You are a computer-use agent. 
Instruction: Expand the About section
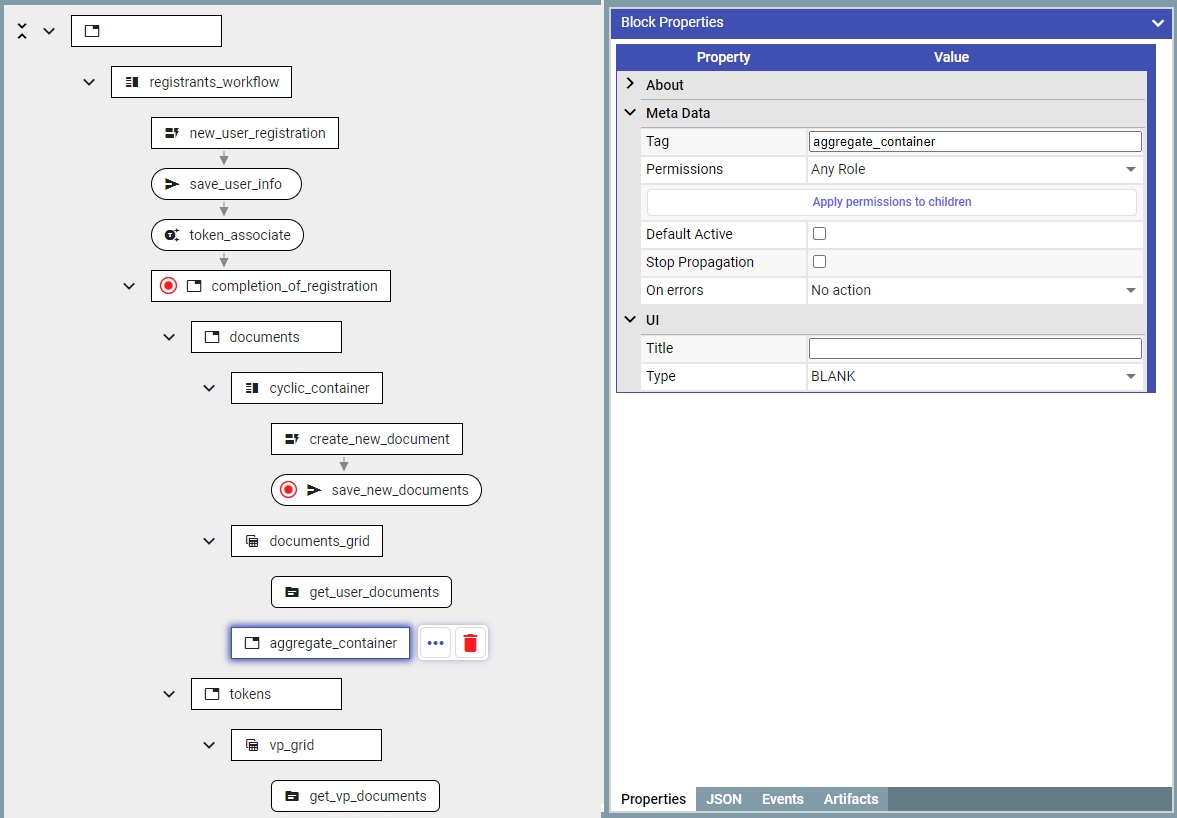pyautogui.click(x=630, y=85)
